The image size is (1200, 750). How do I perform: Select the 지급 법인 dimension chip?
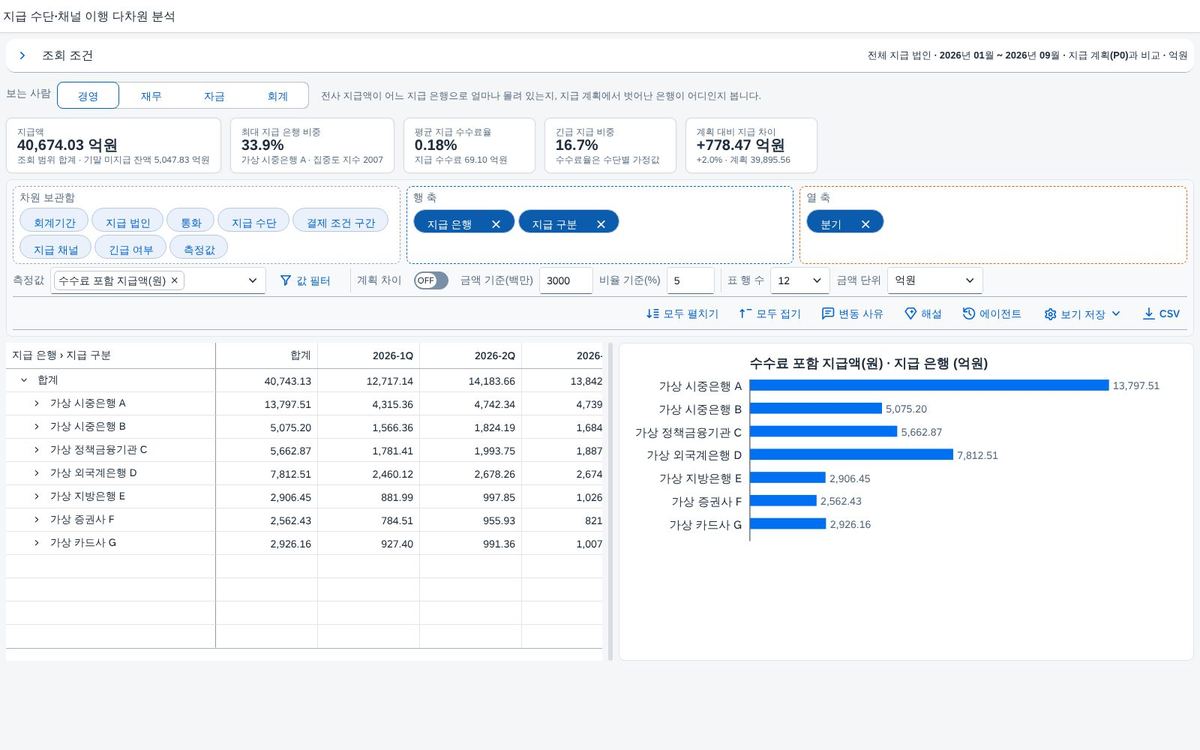coord(127,222)
